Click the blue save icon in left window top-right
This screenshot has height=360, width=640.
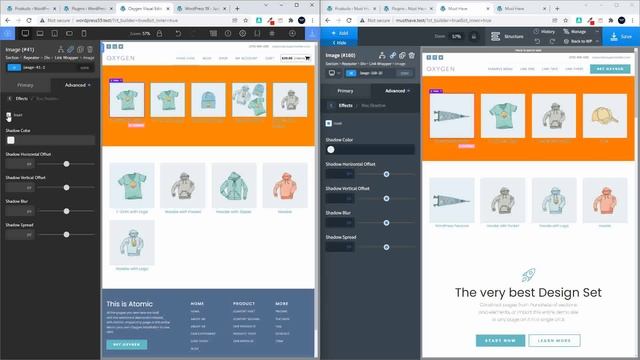tap(313, 33)
